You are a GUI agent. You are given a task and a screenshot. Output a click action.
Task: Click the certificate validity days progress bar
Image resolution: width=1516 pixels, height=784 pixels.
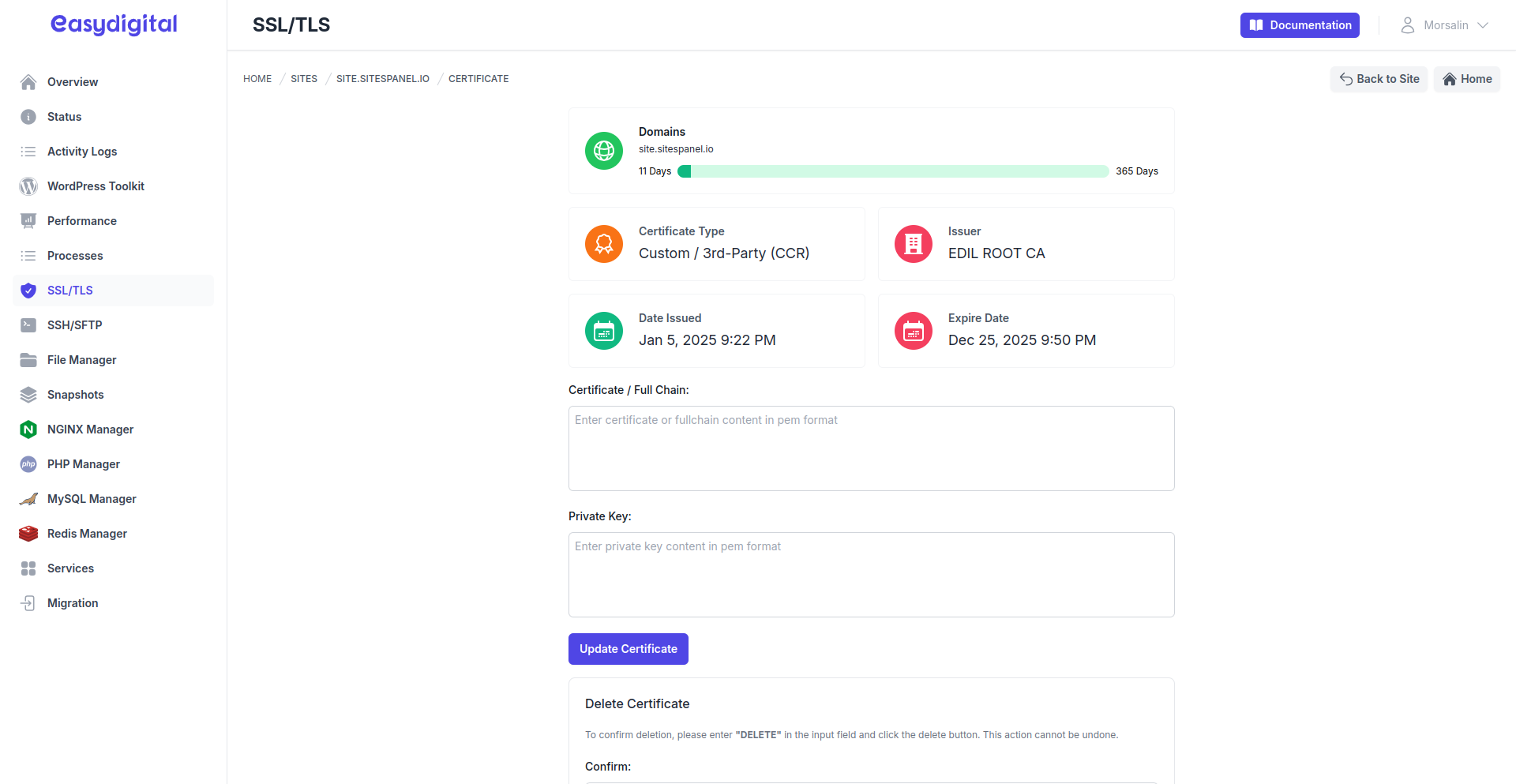pyautogui.click(x=893, y=171)
